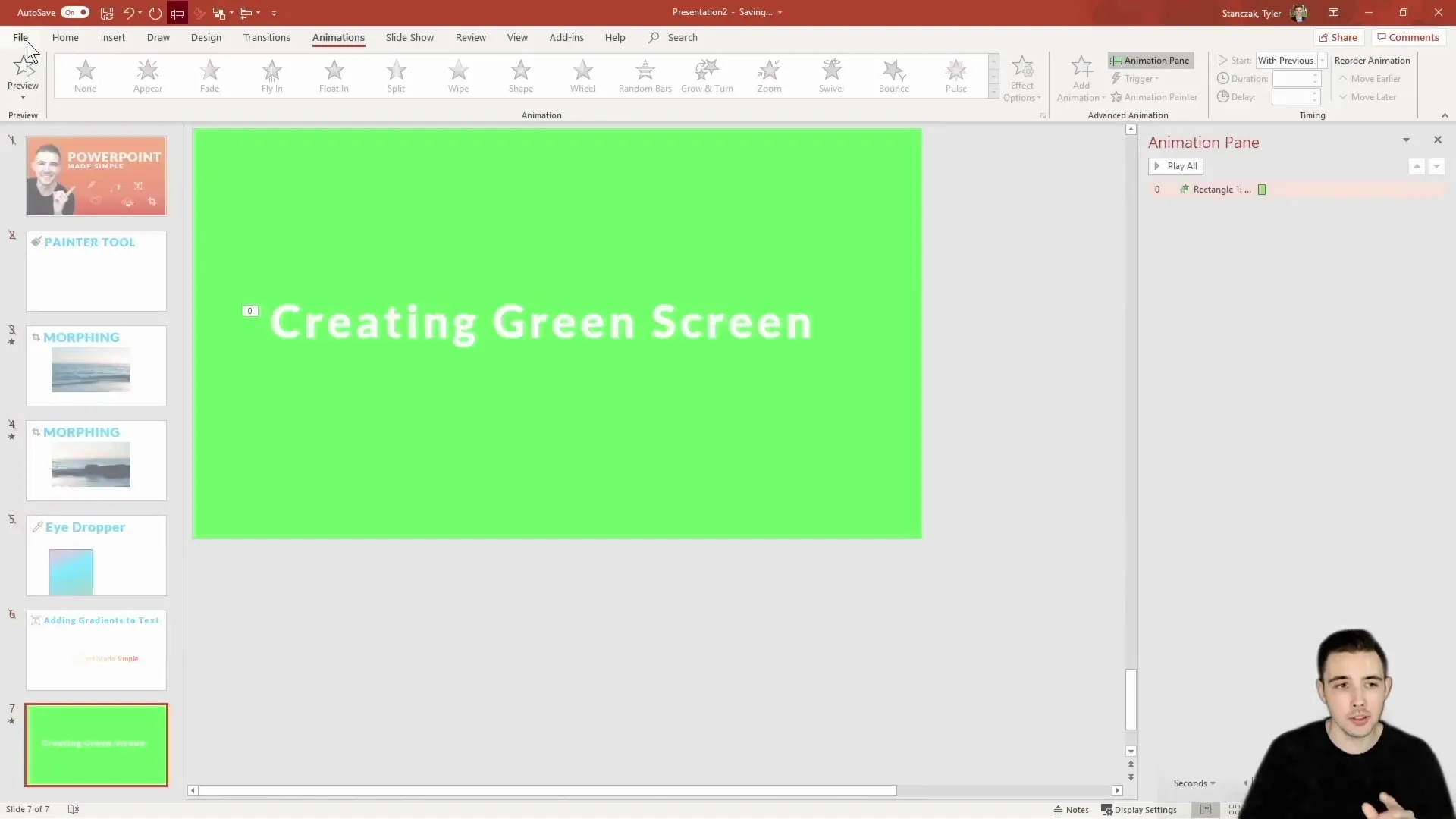
Task: Apply the Split animation effect
Action: coord(396,76)
